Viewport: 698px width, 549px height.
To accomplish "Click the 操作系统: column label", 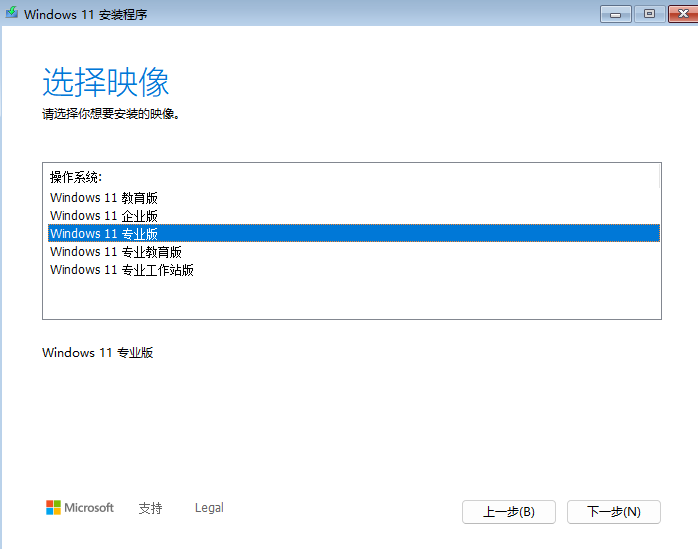I will click(76, 178).
